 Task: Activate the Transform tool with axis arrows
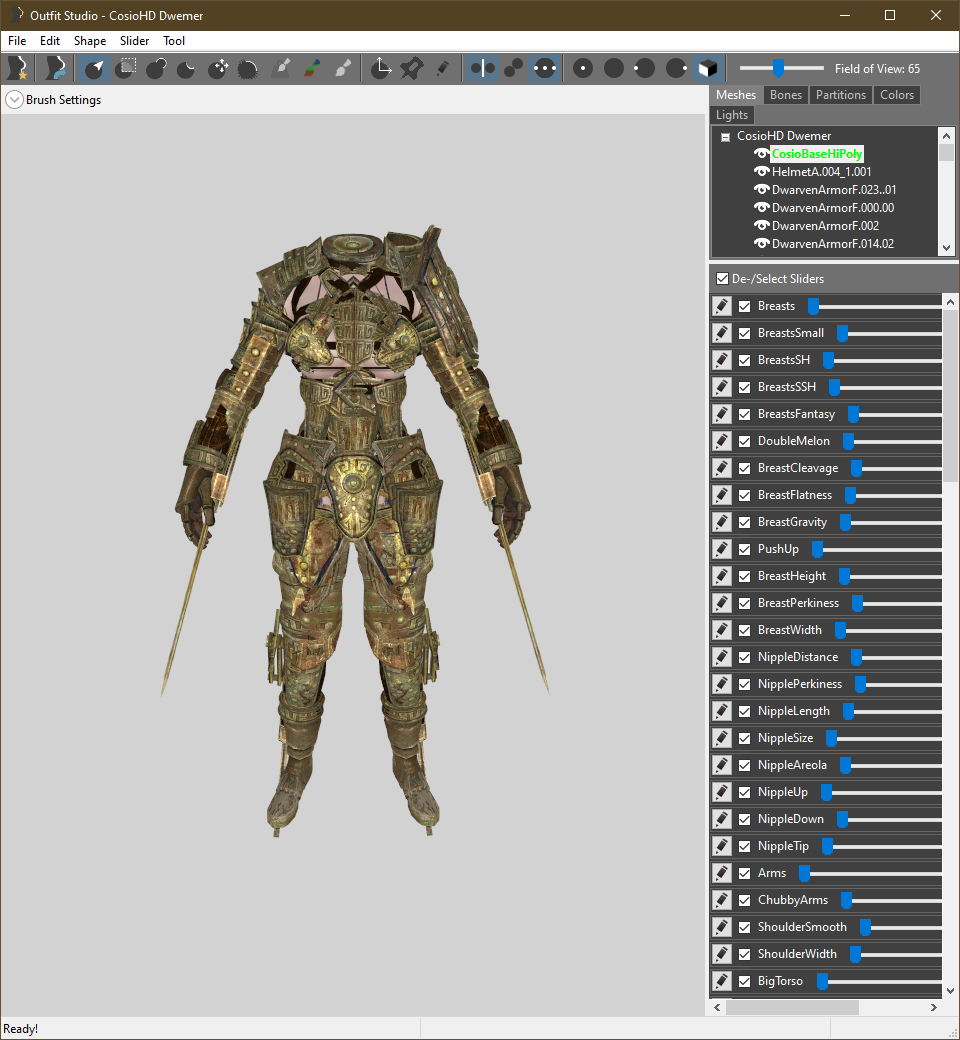point(381,68)
